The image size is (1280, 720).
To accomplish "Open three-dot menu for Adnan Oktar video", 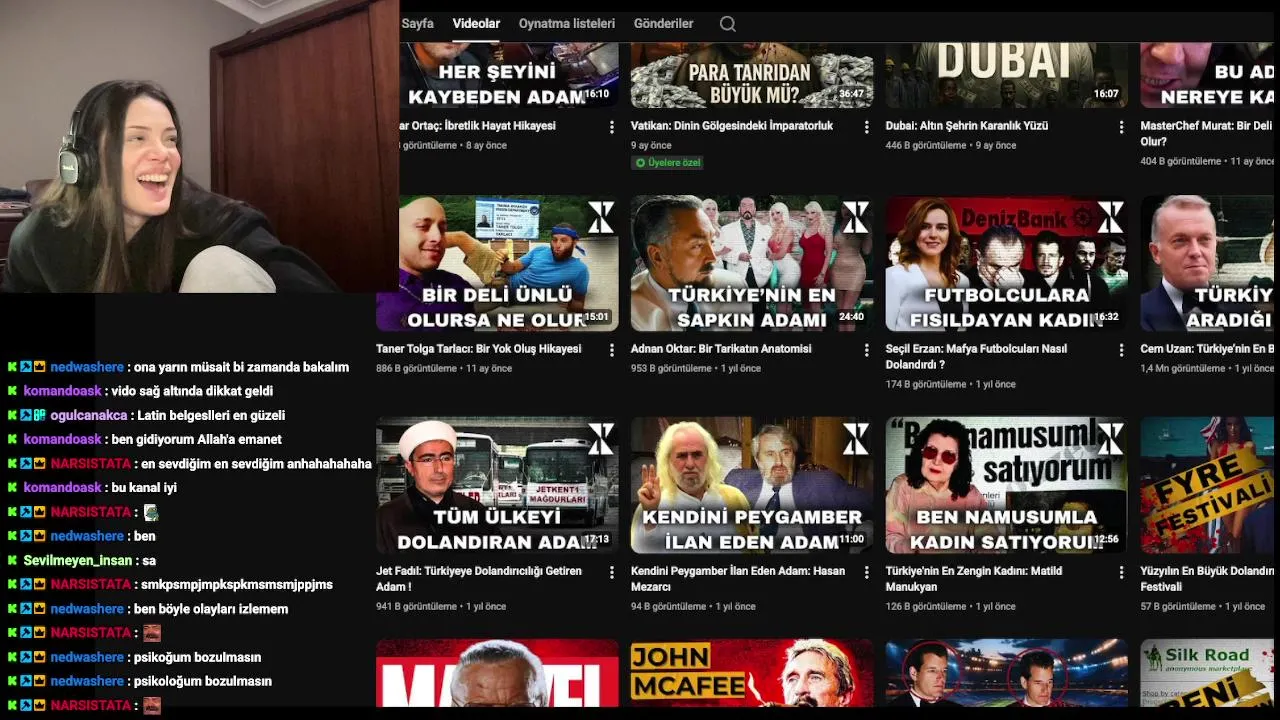I will 867,350.
